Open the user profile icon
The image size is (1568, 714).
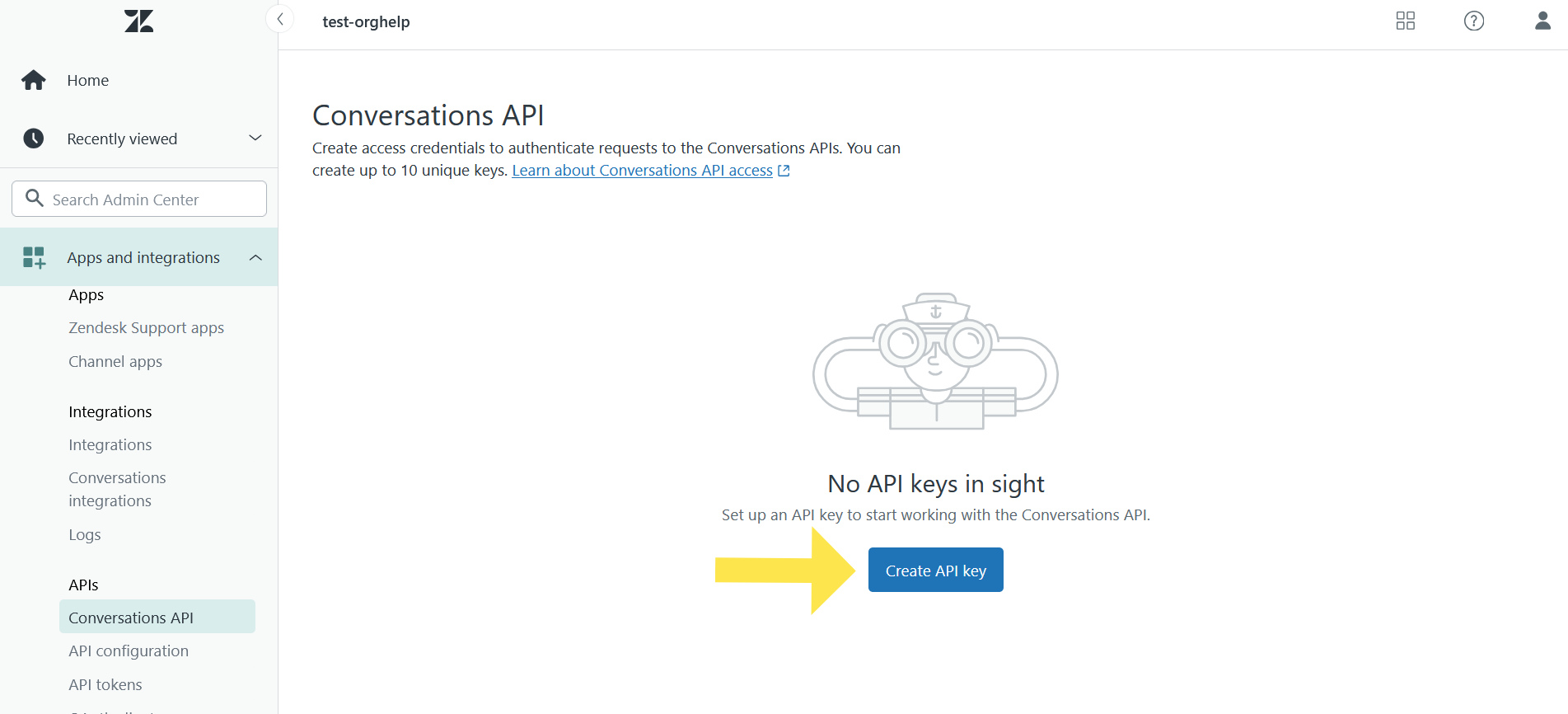(1542, 21)
